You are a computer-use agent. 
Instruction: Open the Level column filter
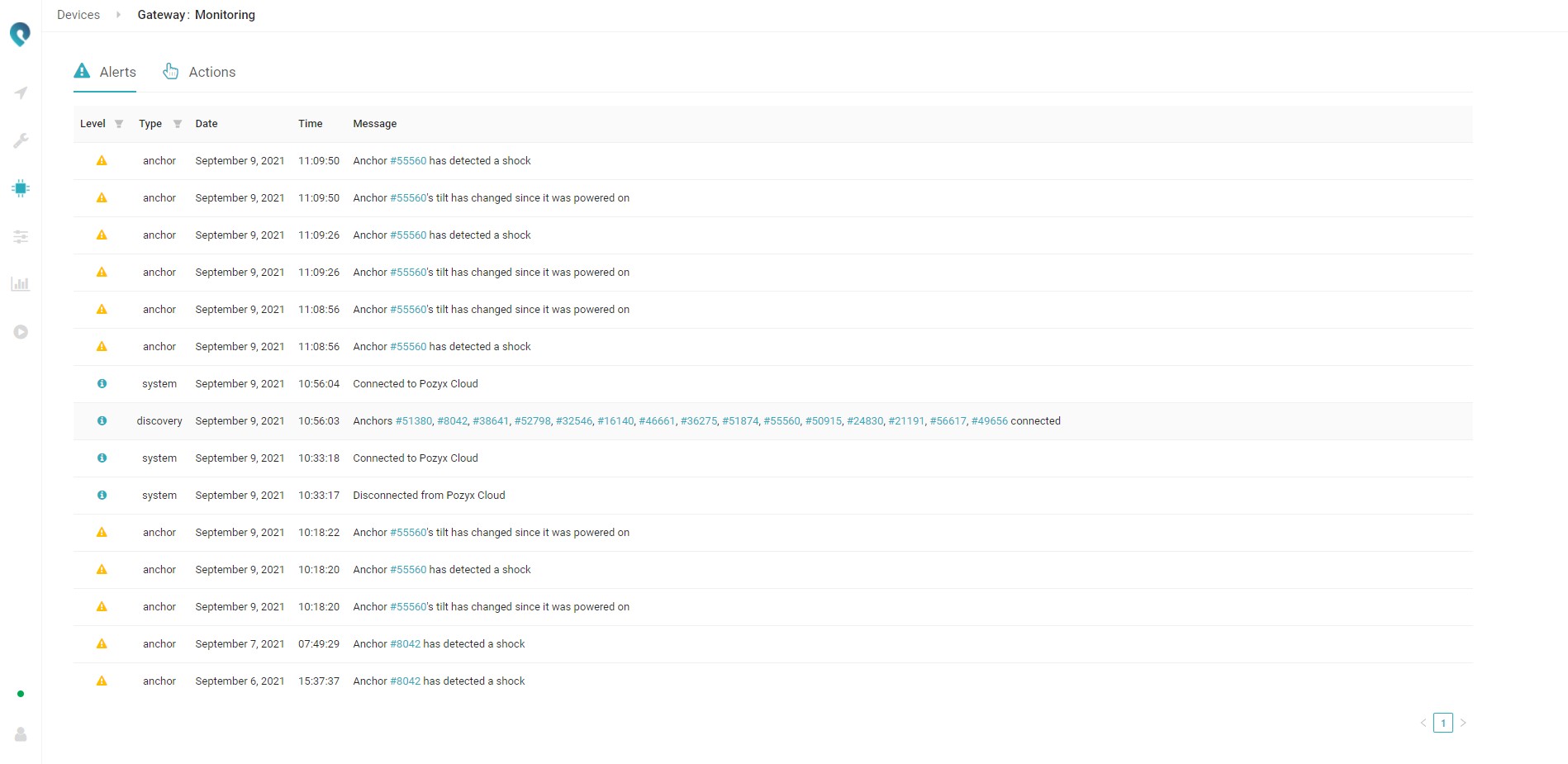119,124
